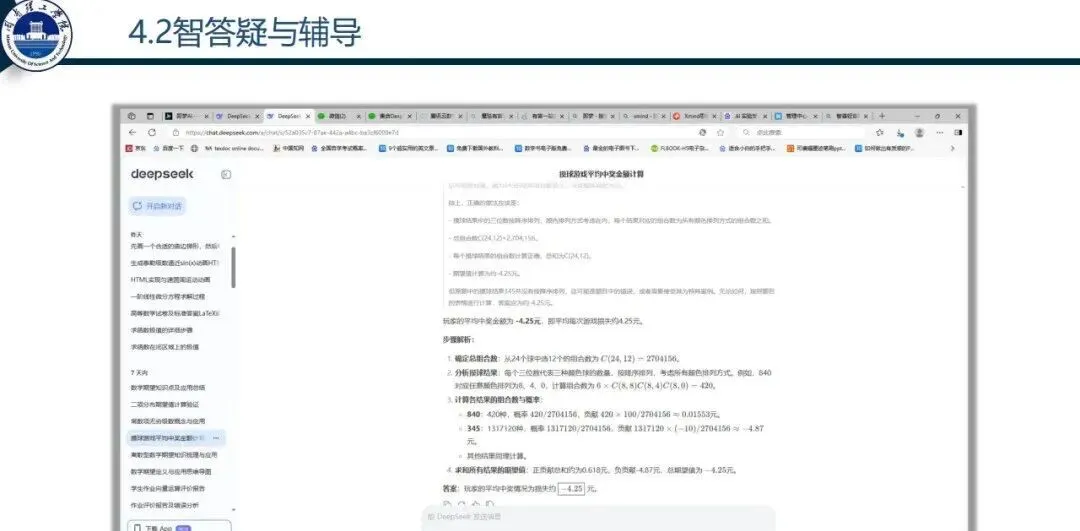Open options for the selected 摸球游戏 chat
The height and width of the screenshot is (531, 1080).
(216, 438)
